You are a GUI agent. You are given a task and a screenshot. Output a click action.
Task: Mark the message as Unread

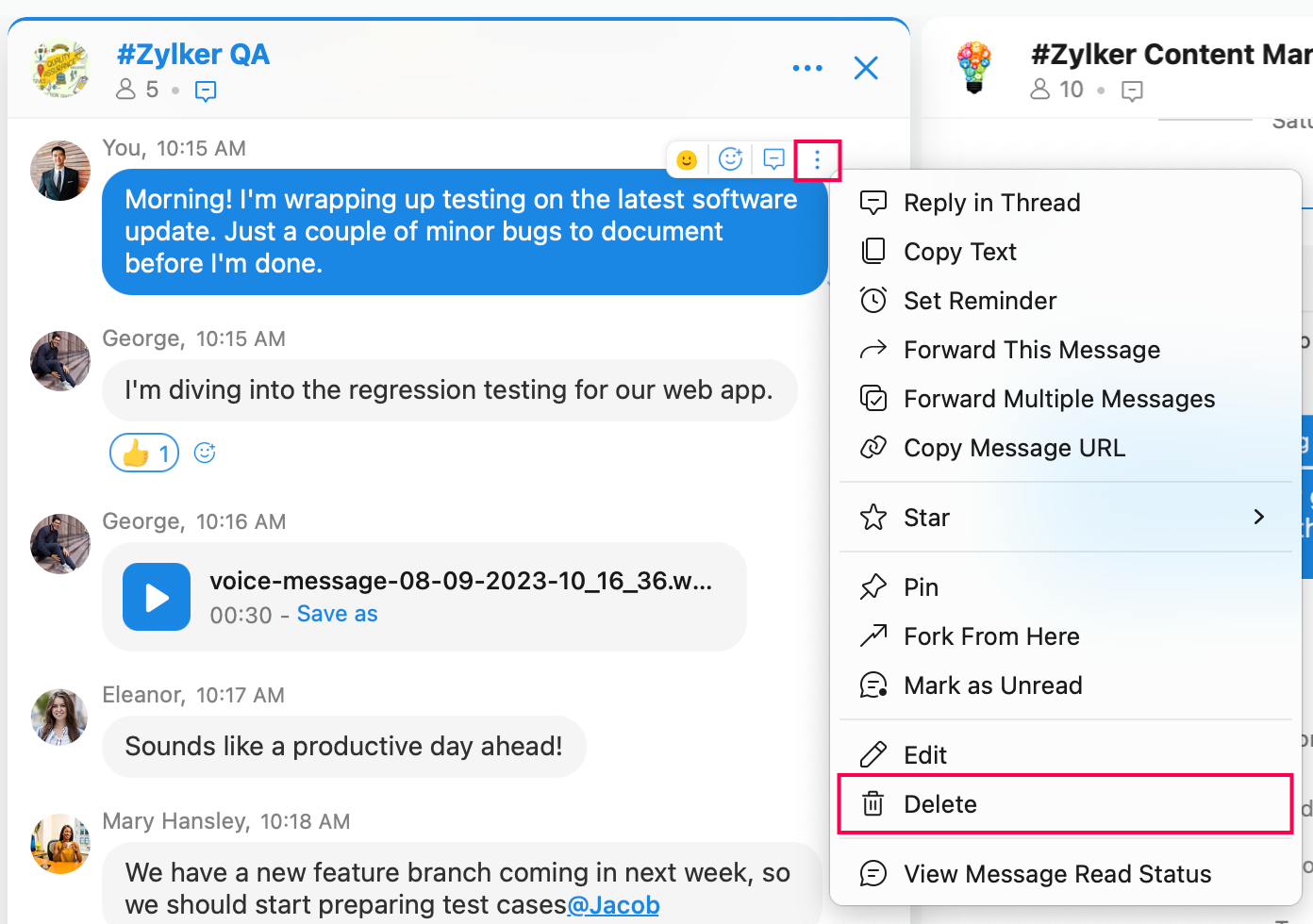pyautogui.click(x=992, y=685)
